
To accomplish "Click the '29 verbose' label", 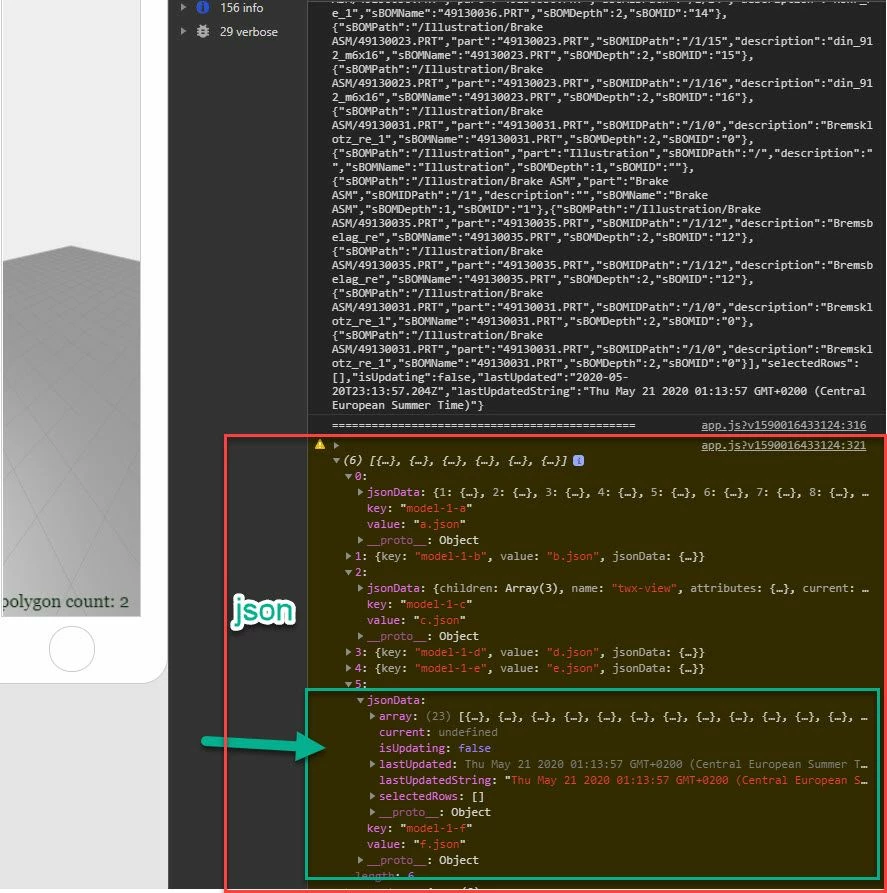I will 248,31.
